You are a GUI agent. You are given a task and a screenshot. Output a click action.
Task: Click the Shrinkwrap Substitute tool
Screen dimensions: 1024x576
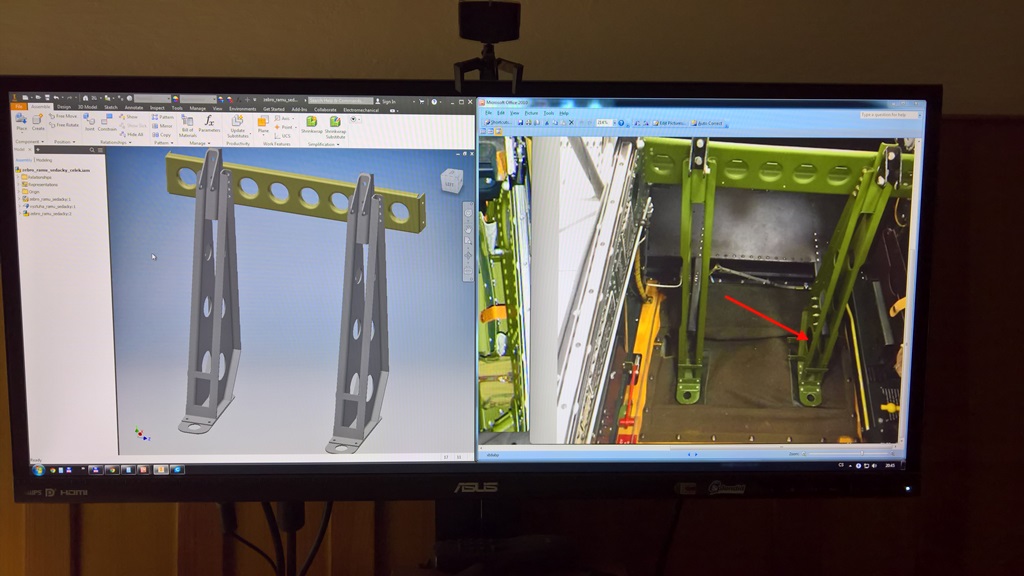tap(335, 127)
